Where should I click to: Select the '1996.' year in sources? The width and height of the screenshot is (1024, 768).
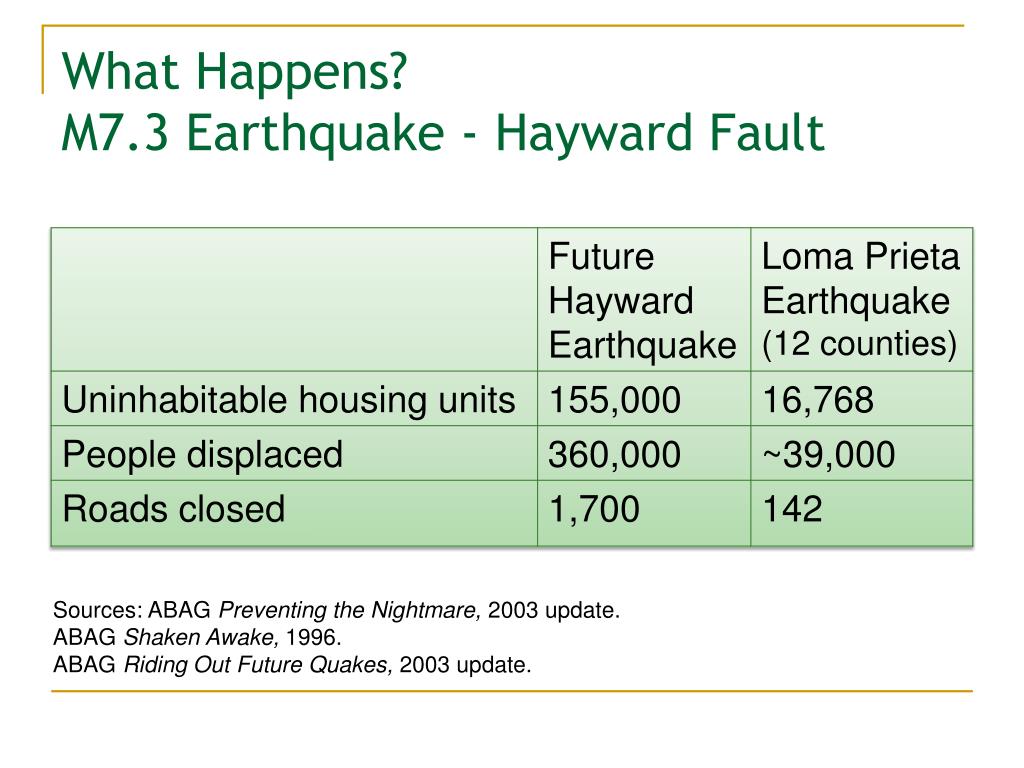click(314, 637)
